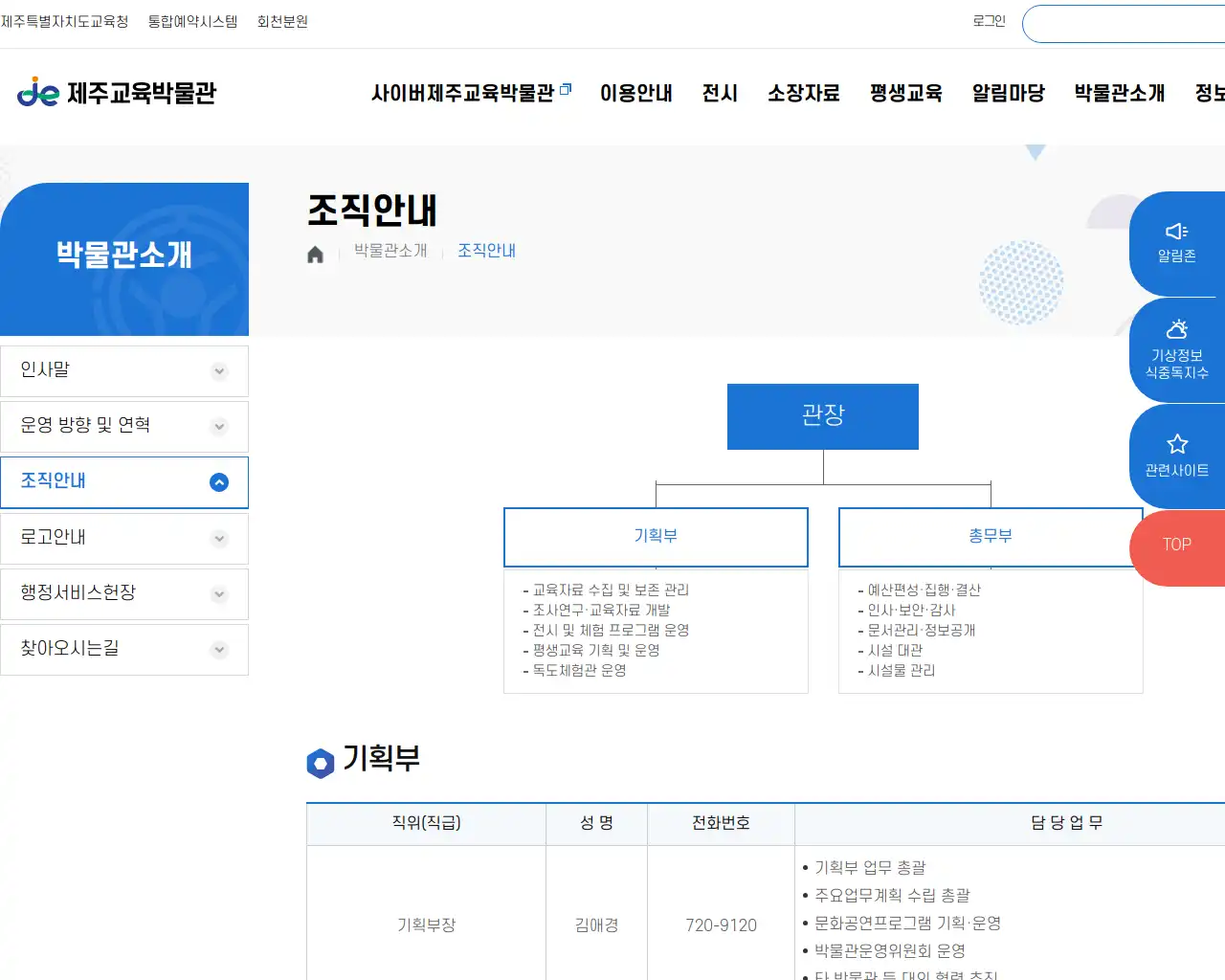The height and width of the screenshot is (980, 1225).
Task: Select 로고안내 in sidebar
Action: click(x=124, y=539)
